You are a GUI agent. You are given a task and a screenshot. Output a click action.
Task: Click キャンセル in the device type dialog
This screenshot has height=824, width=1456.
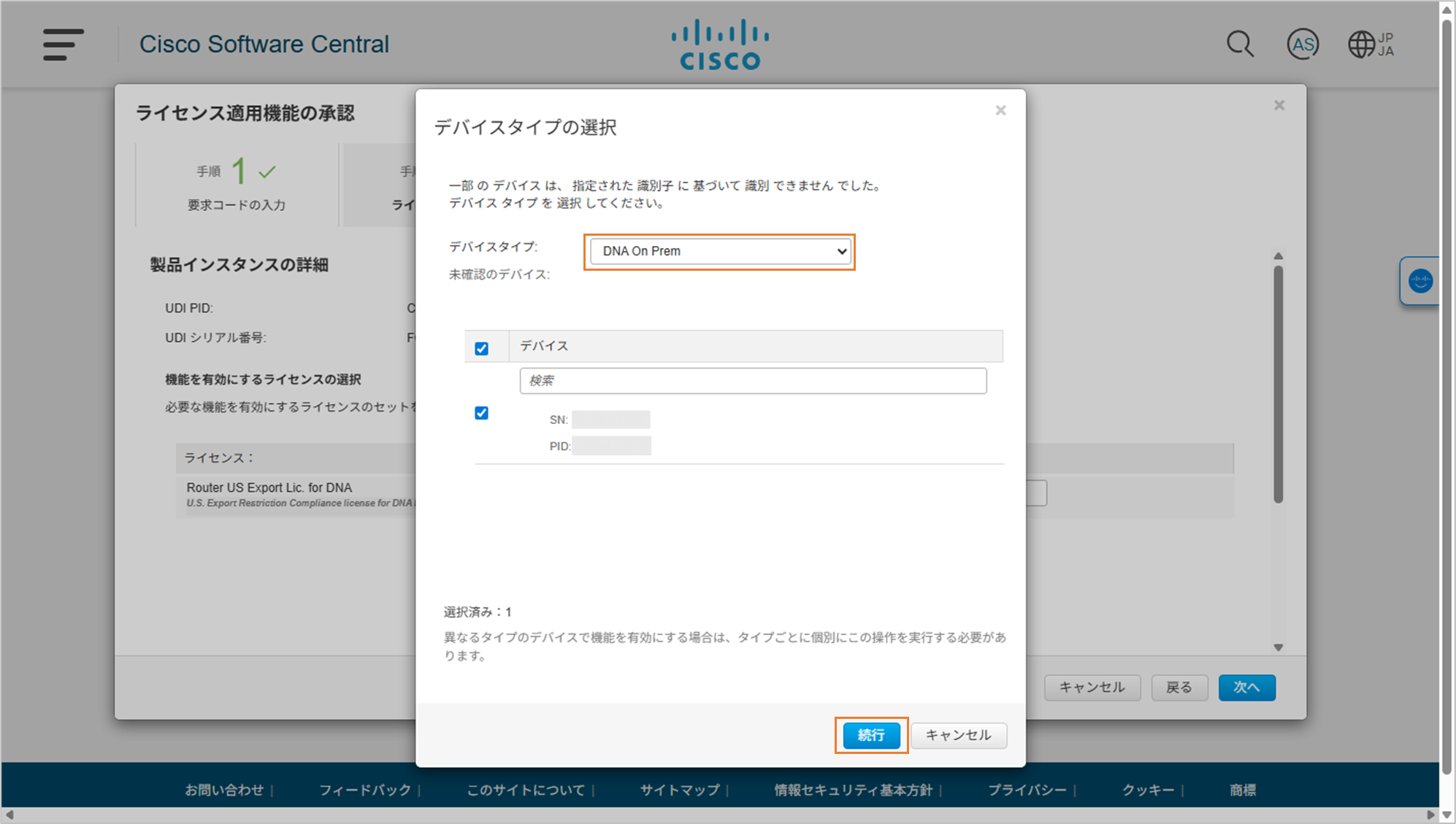click(x=958, y=735)
